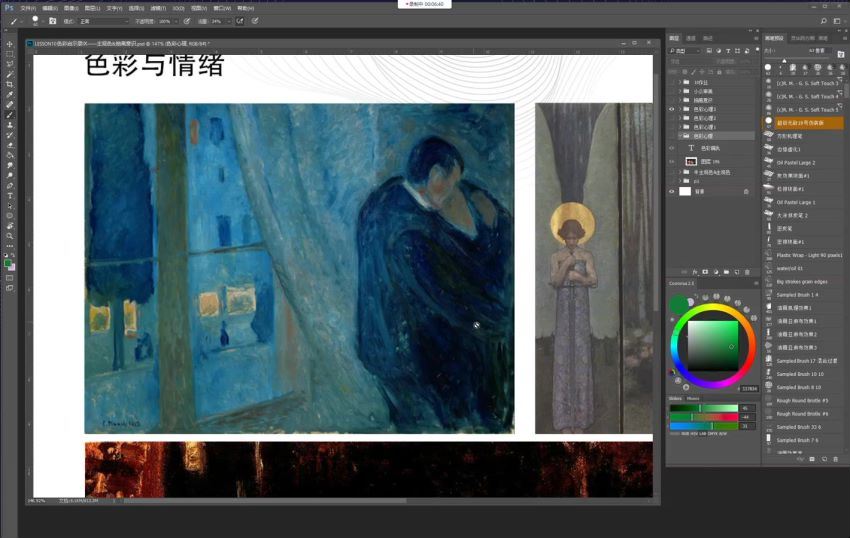Select Sampled Brush 10 10 preset

pos(800,374)
